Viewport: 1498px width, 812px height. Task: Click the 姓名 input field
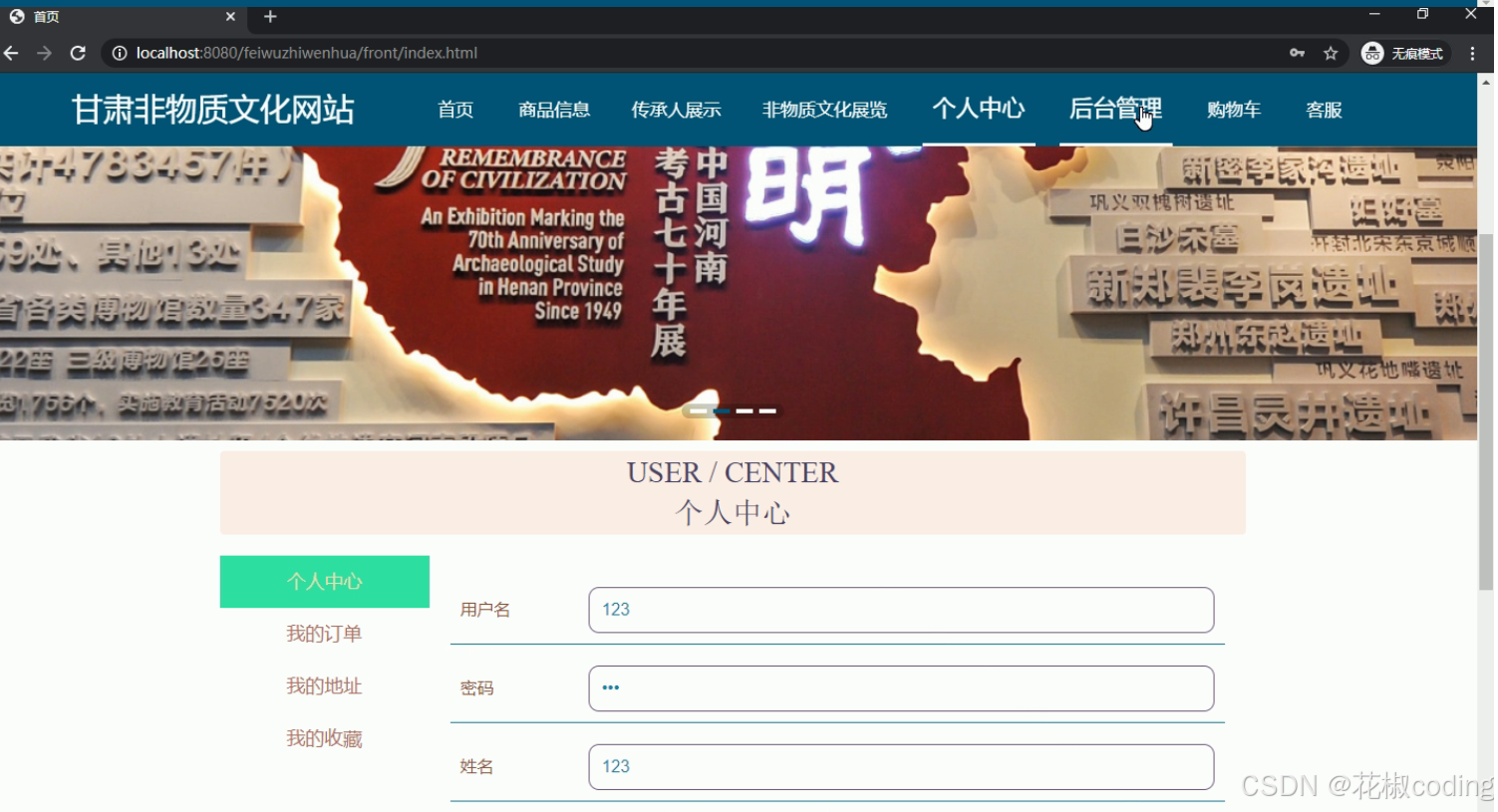point(901,767)
